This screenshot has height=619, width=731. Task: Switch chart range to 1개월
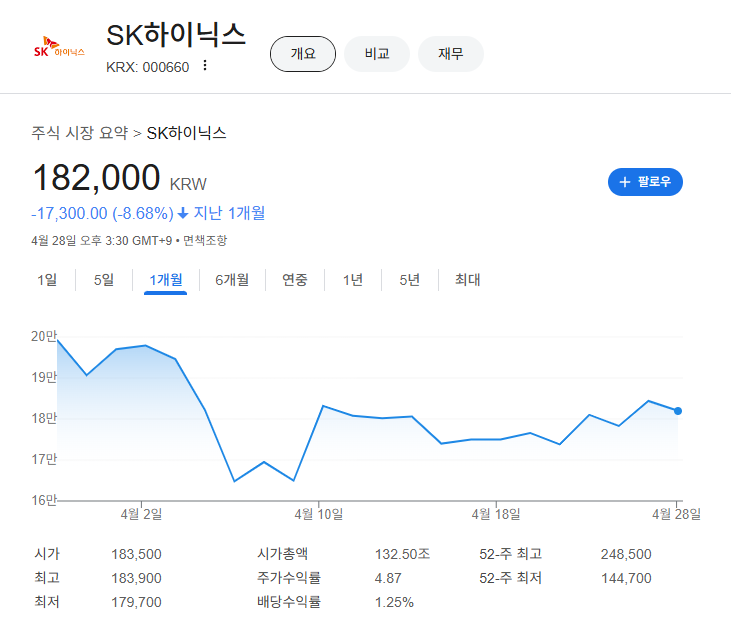(166, 280)
